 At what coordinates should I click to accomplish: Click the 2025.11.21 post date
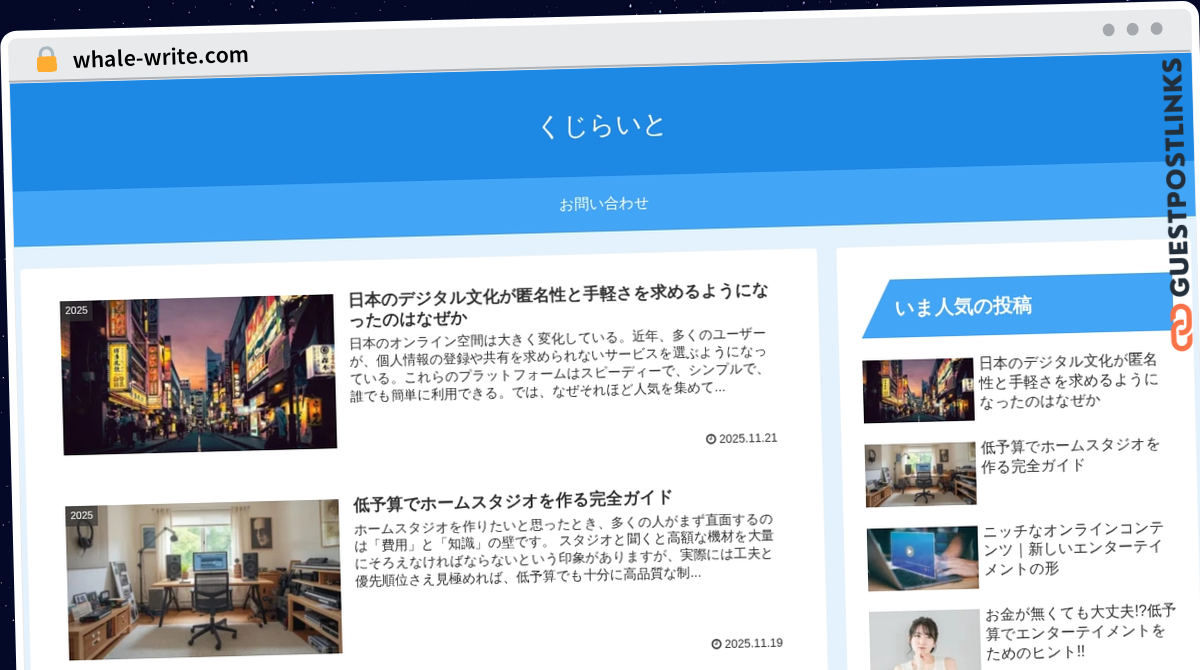coord(748,438)
